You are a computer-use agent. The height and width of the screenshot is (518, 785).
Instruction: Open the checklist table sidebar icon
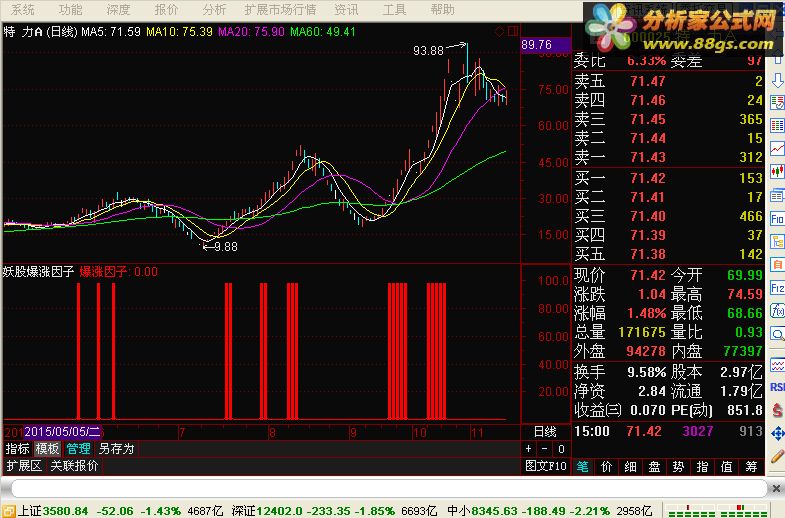pos(777,103)
